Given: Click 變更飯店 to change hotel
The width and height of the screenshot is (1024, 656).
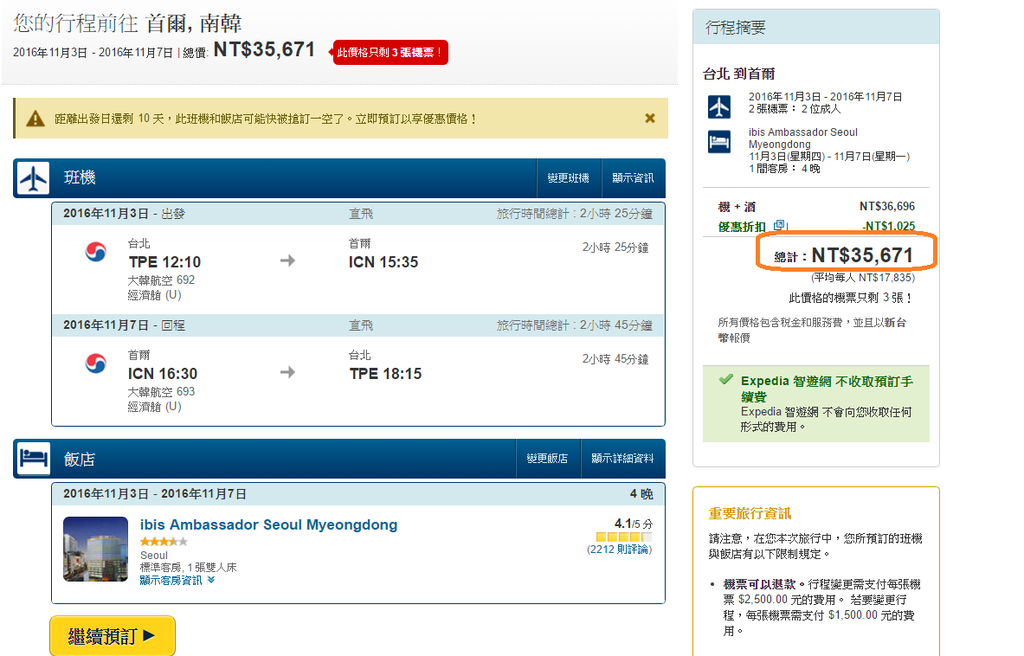Looking at the screenshot, I should coord(547,459).
